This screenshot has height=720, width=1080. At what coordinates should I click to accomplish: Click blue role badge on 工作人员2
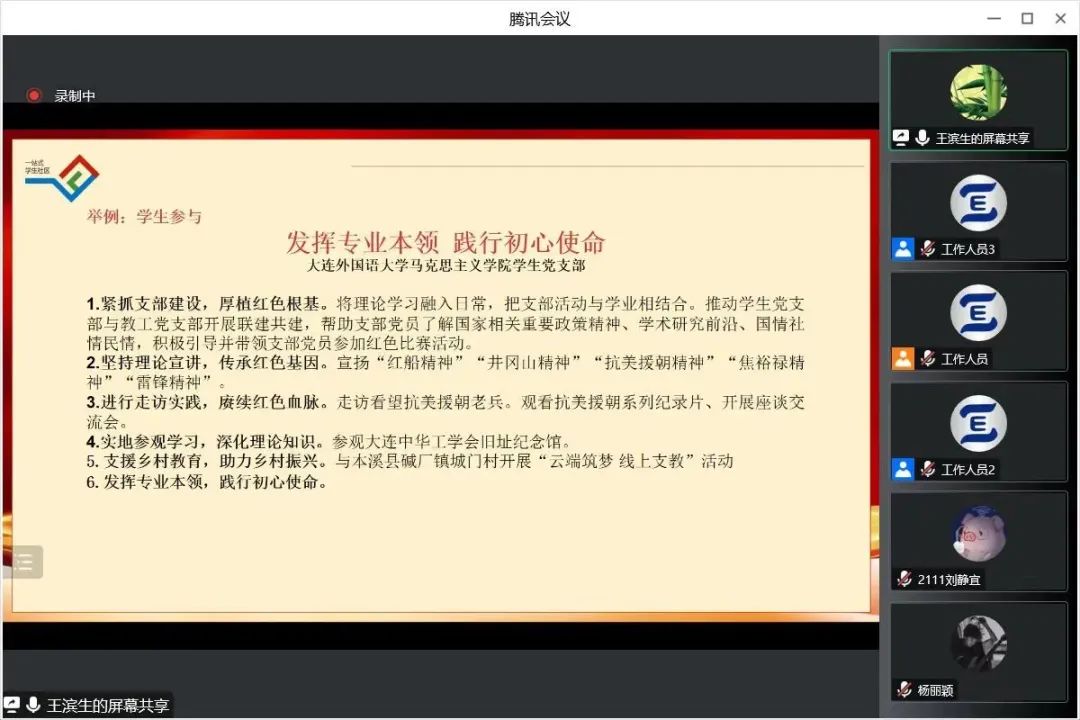click(903, 469)
